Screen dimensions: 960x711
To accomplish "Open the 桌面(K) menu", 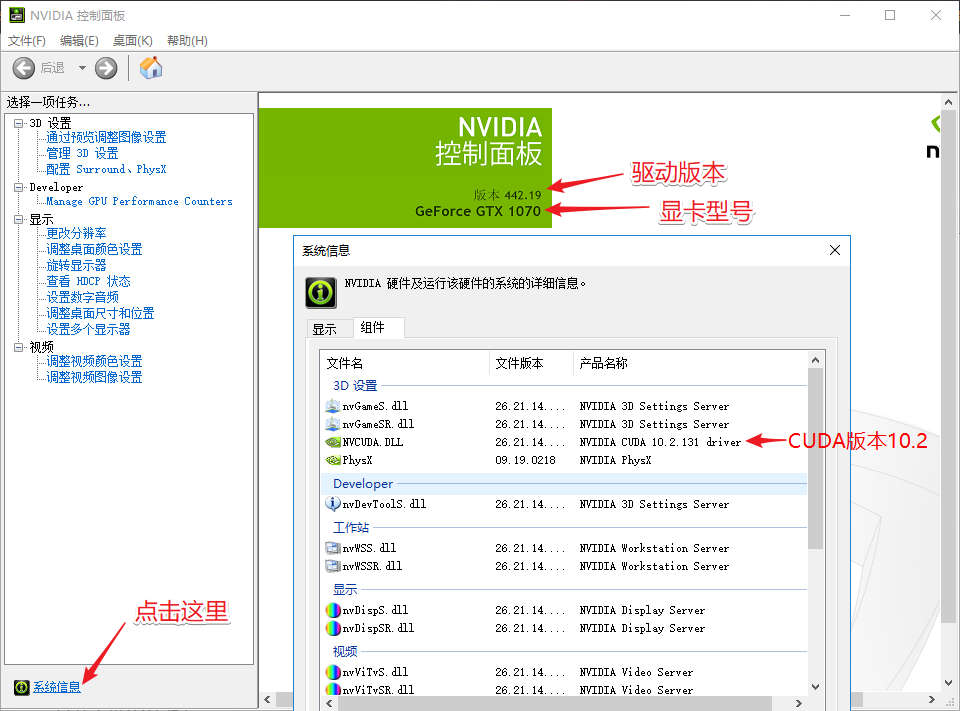I will click(x=132, y=40).
